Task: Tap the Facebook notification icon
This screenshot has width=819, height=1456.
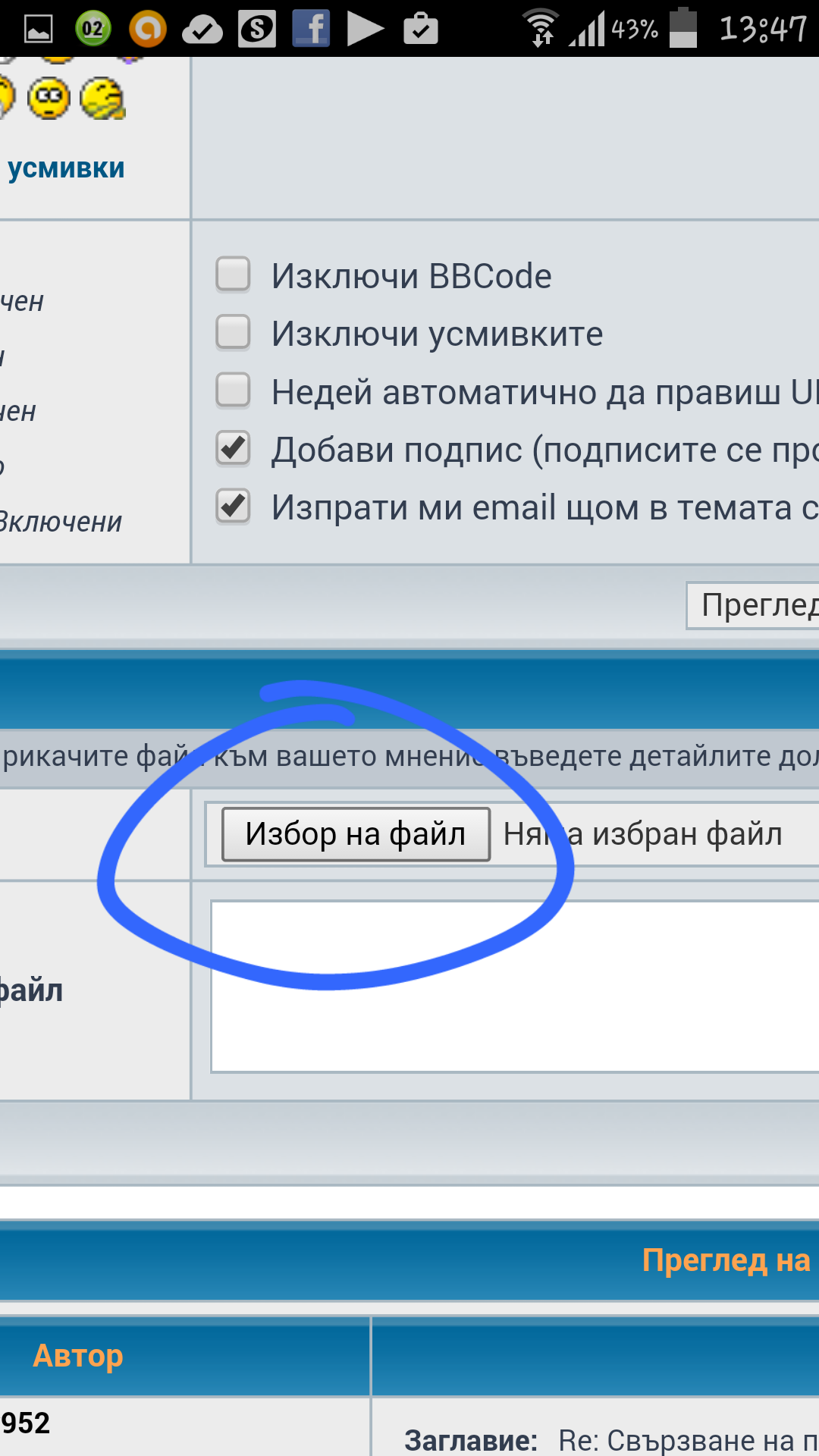Action: pos(311,29)
